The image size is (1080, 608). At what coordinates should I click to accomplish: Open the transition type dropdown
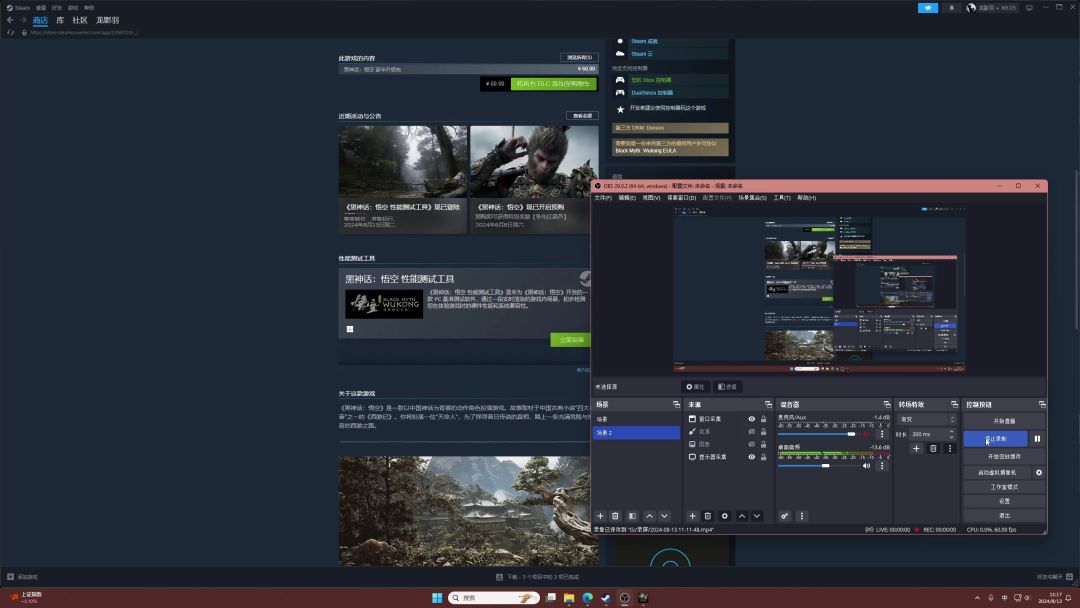click(x=926, y=419)
